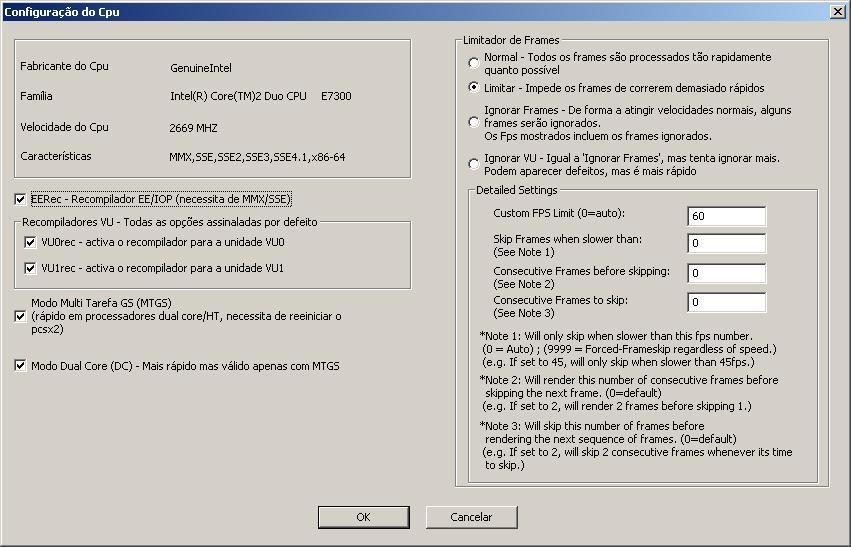Click Consecutive Frames before skipping field
851x547 pixels.
point(727,273)
